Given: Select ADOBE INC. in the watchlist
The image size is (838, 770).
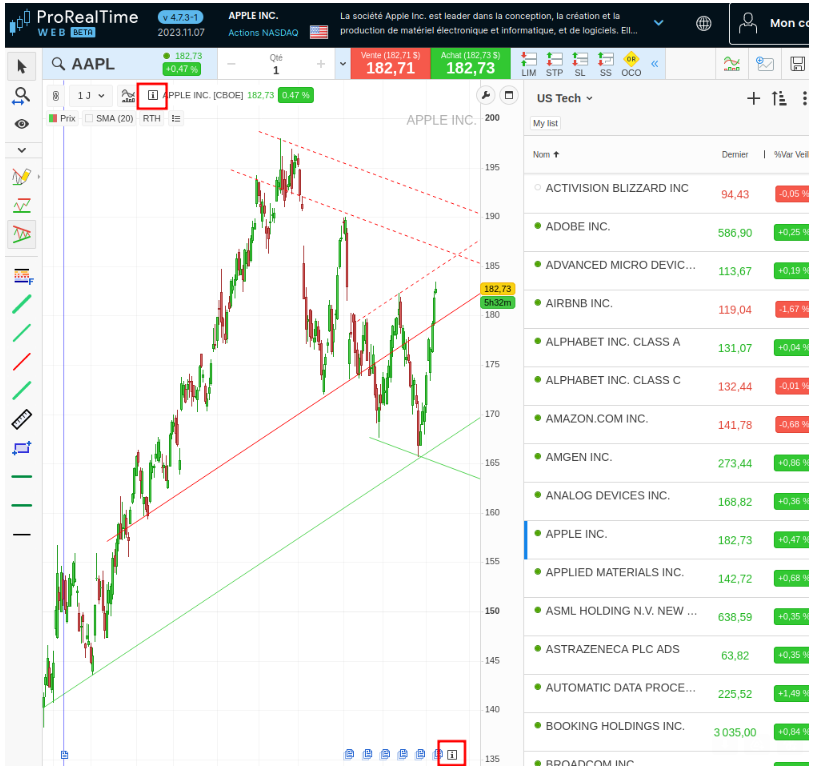Looking at the screenshot, I should pyautogui.click(x=666, y=232).
